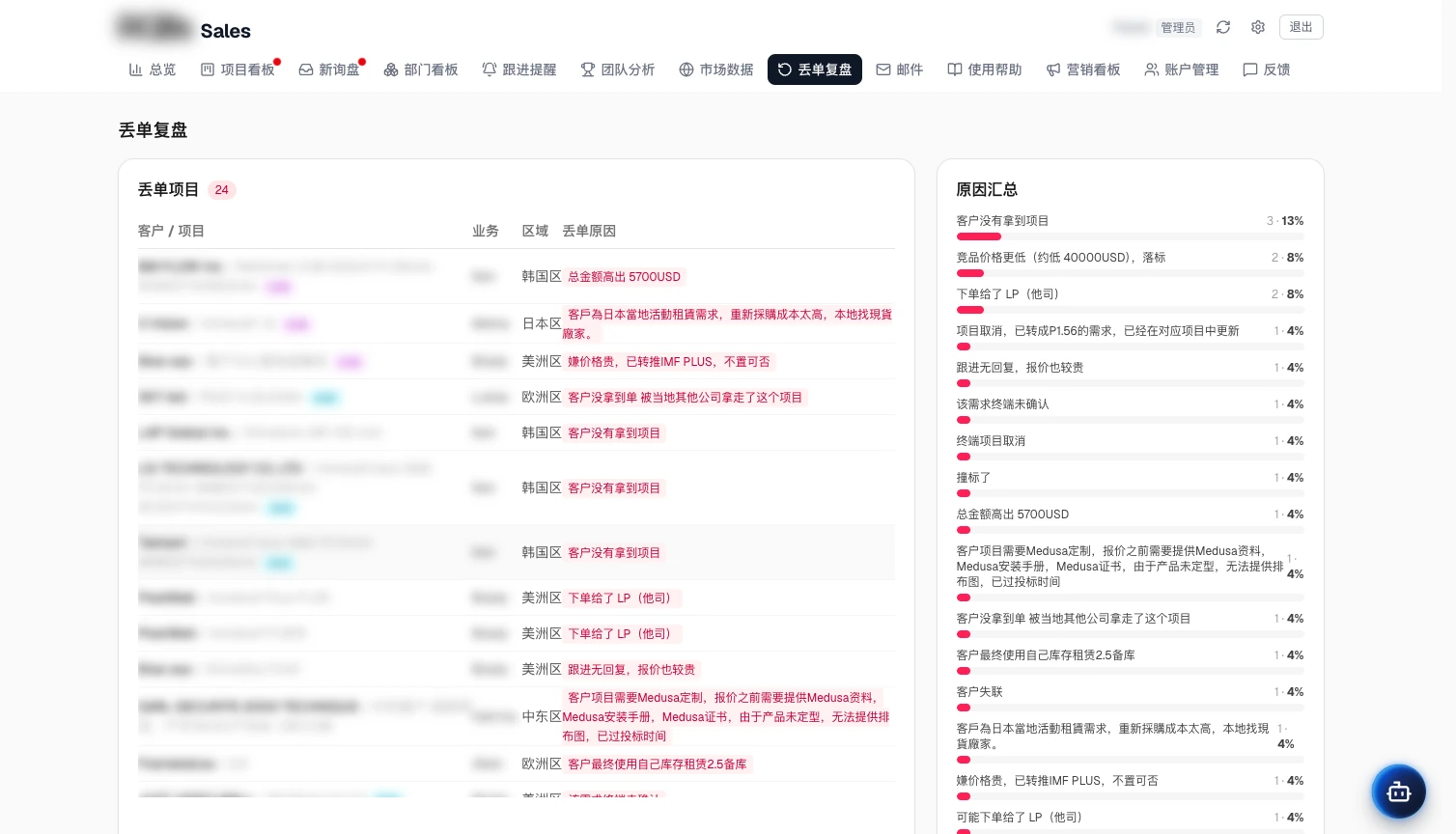Viewport: 1456px width, 834px height.
Task: Click the 退出 logout button
Action: click(x=1302, y=27)
